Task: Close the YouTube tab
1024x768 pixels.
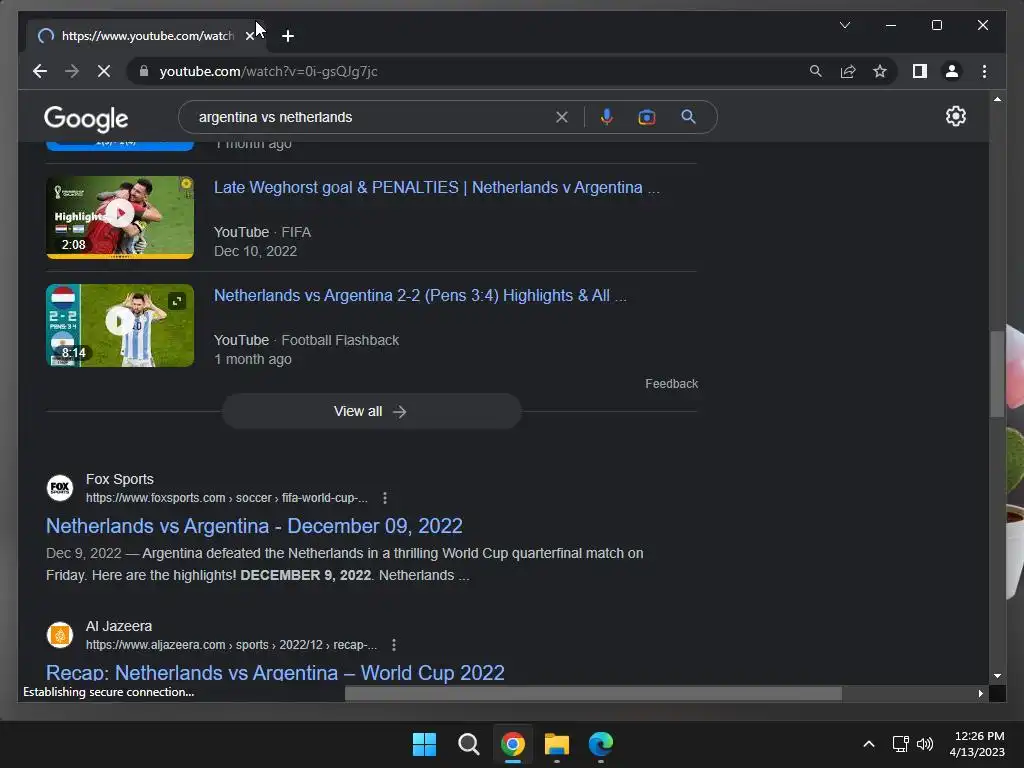Action: pos(249,36)
